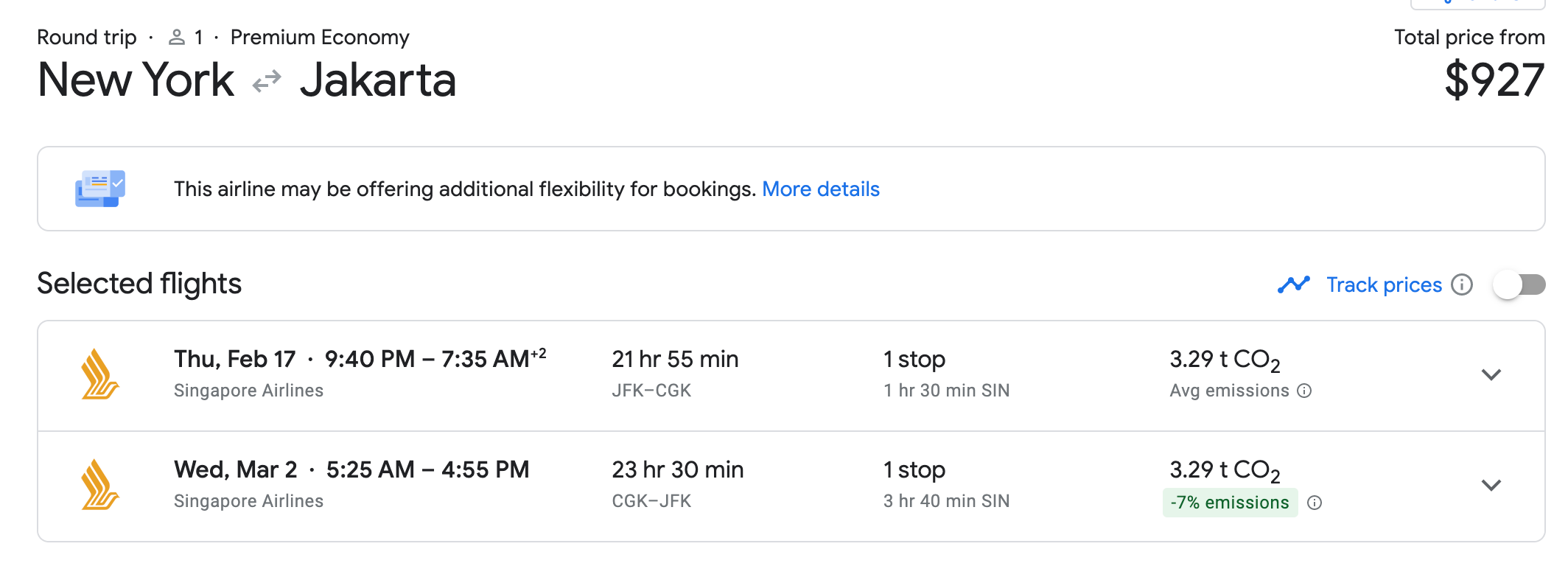1568x566 pixels.
Task: Expand the Wed, Mar 2 flight details
Action: 1491,485
